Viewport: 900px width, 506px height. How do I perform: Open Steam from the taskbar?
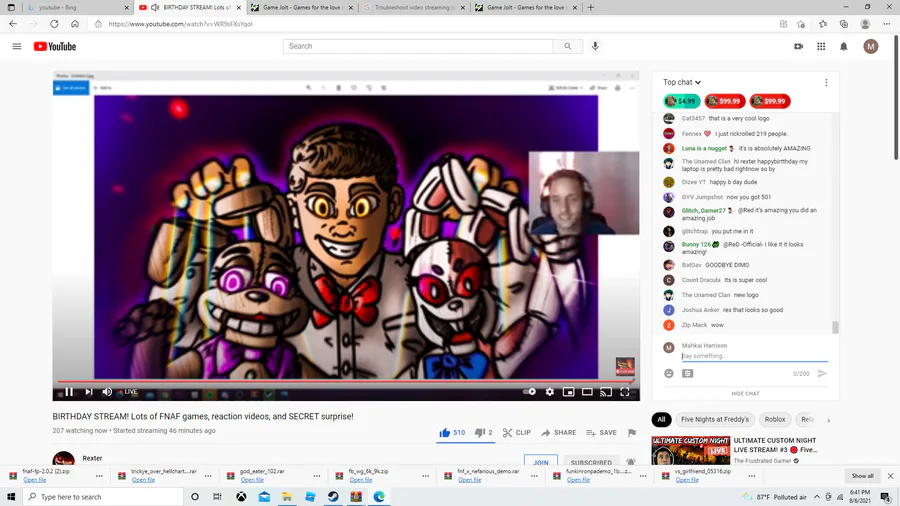point(333,497)
